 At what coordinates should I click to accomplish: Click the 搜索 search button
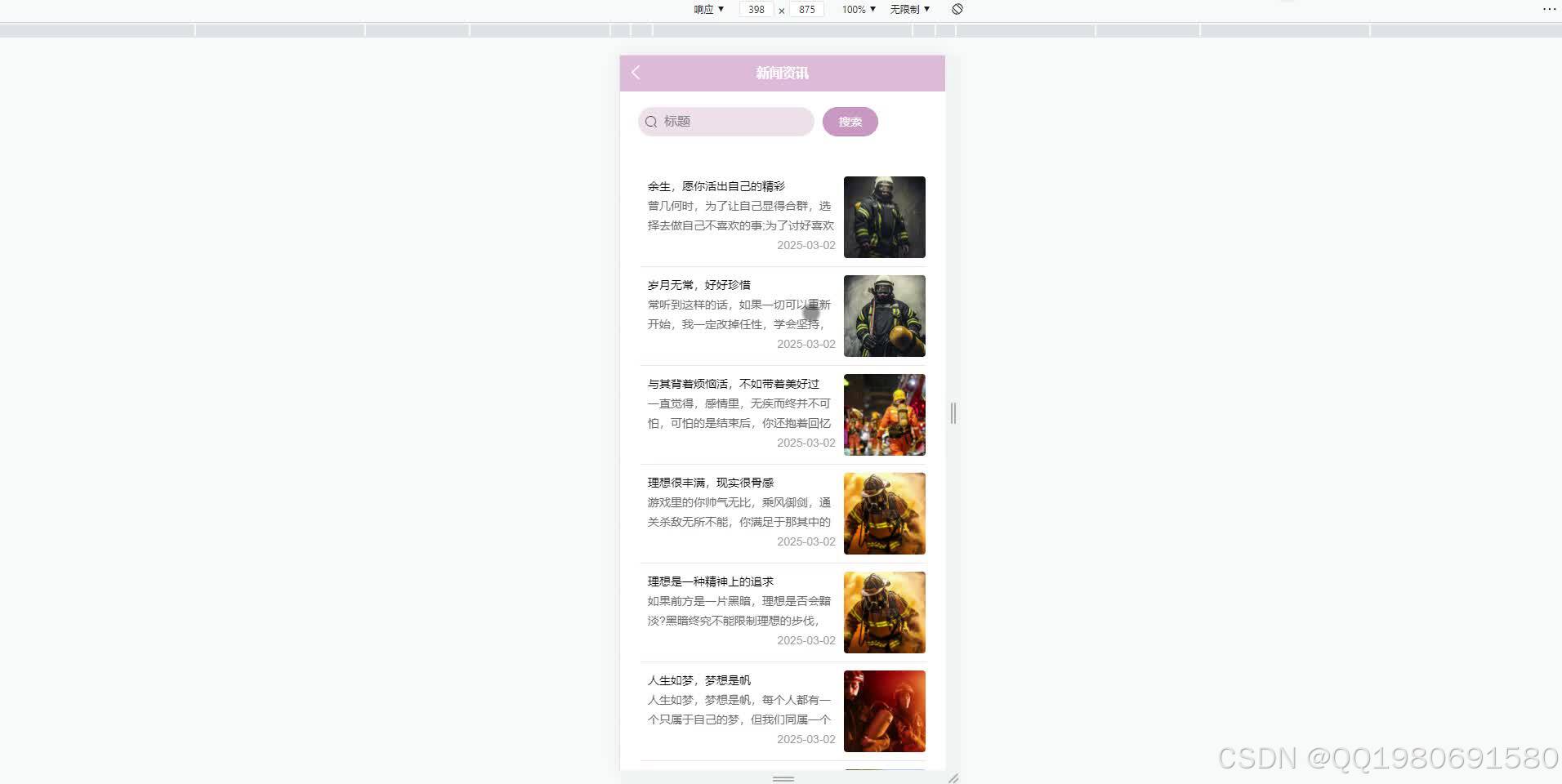coord(850,121)
